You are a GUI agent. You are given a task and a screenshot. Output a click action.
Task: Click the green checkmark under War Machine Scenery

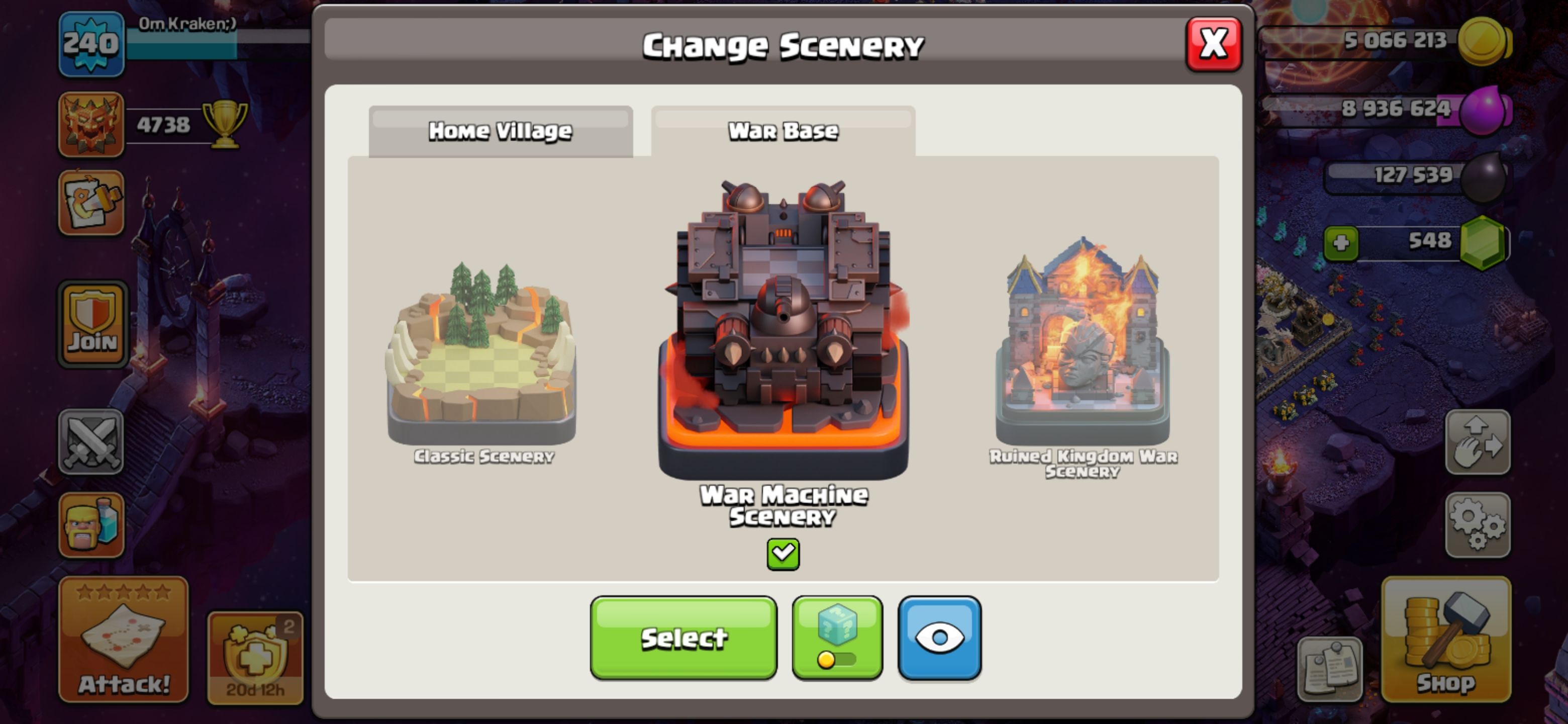pos(783,554)
